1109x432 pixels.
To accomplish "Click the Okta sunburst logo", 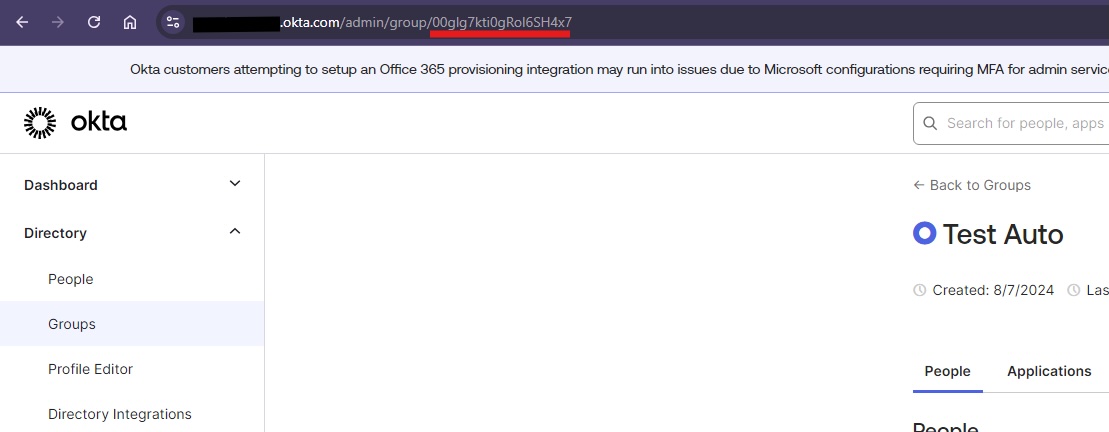I will [40, 123].
